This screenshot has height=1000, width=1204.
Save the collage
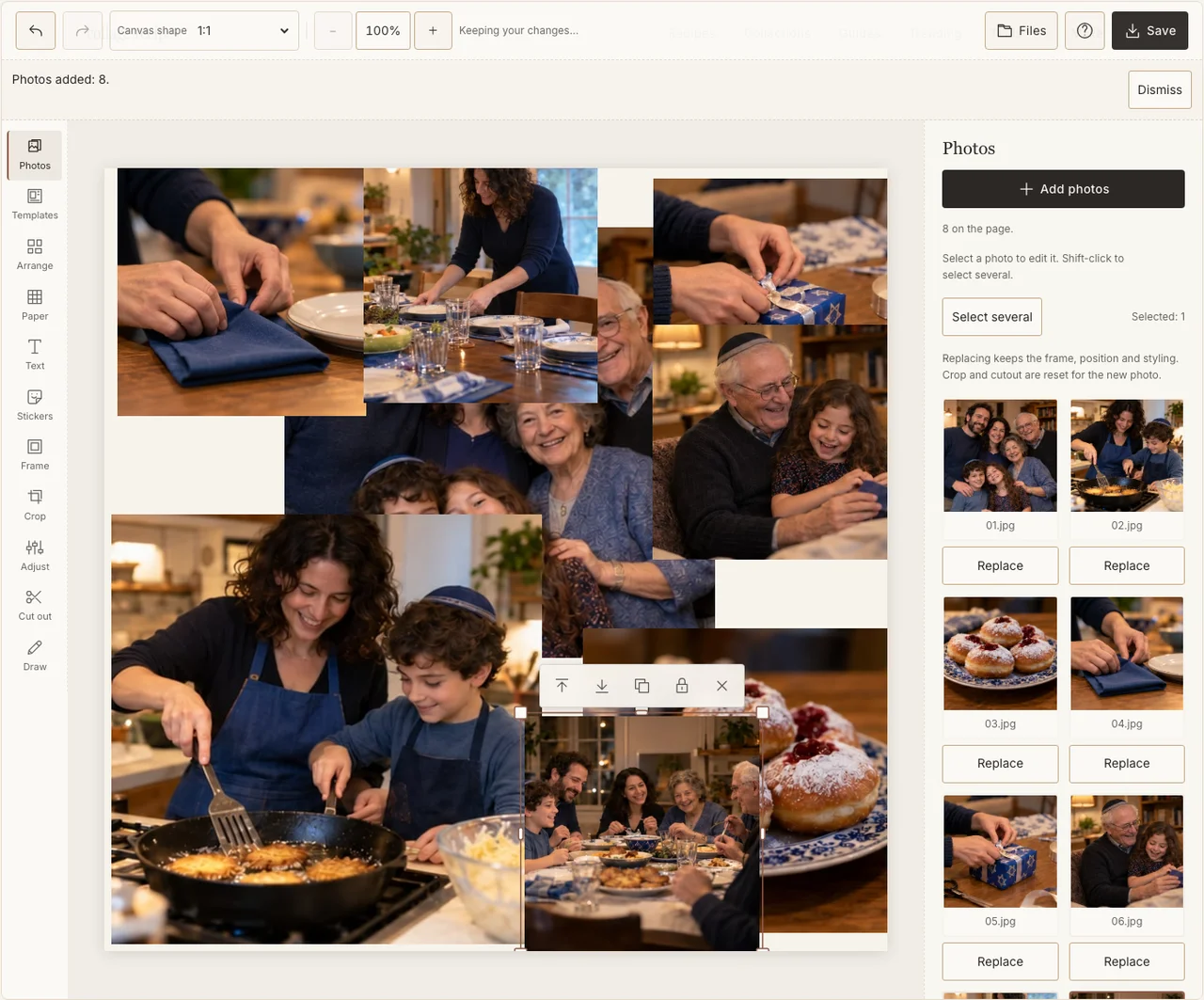[x=1150, y=31]
